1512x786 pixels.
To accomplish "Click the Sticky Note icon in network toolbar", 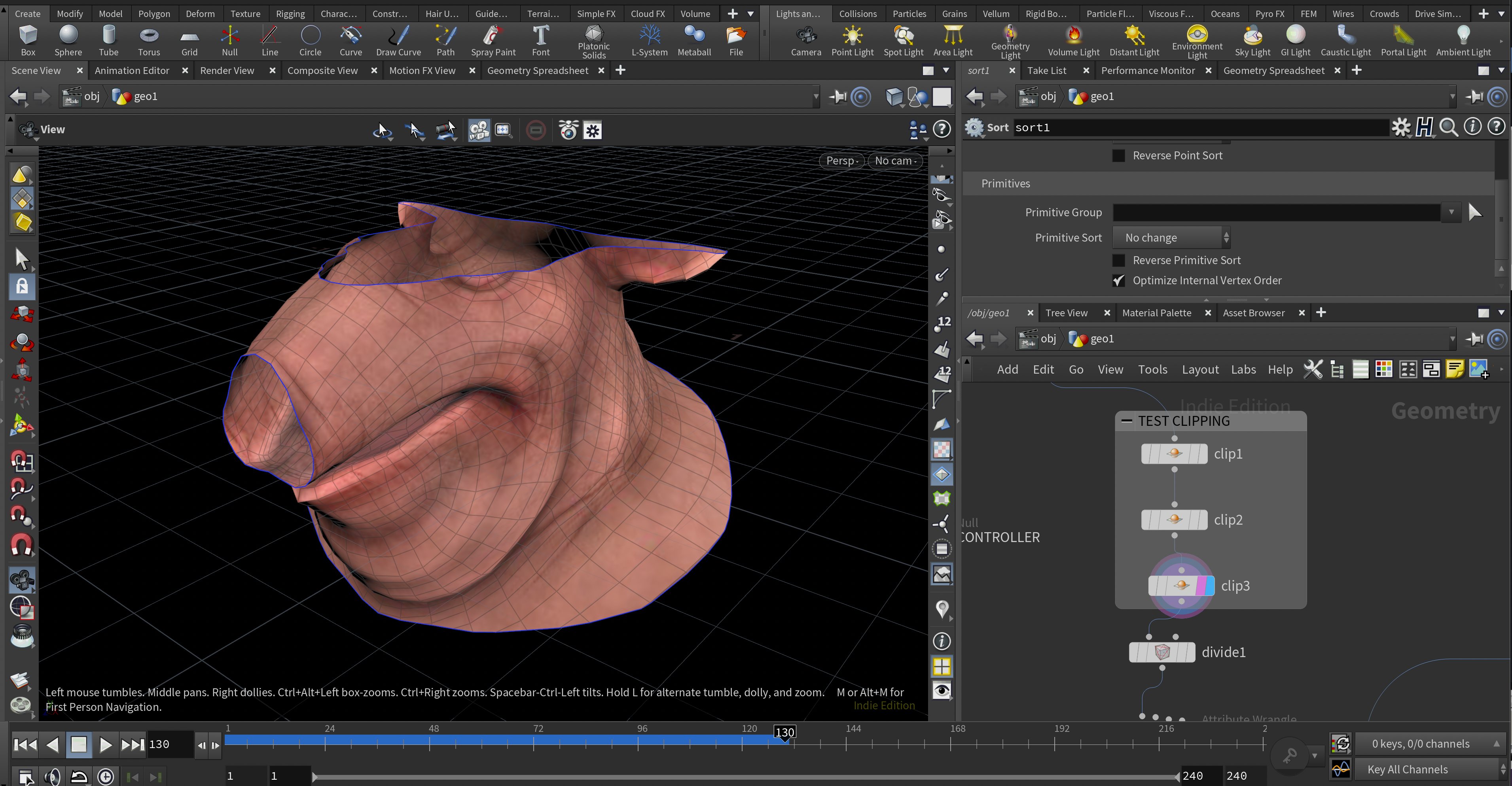I will pyautogui.click(x=1455, y=369).
